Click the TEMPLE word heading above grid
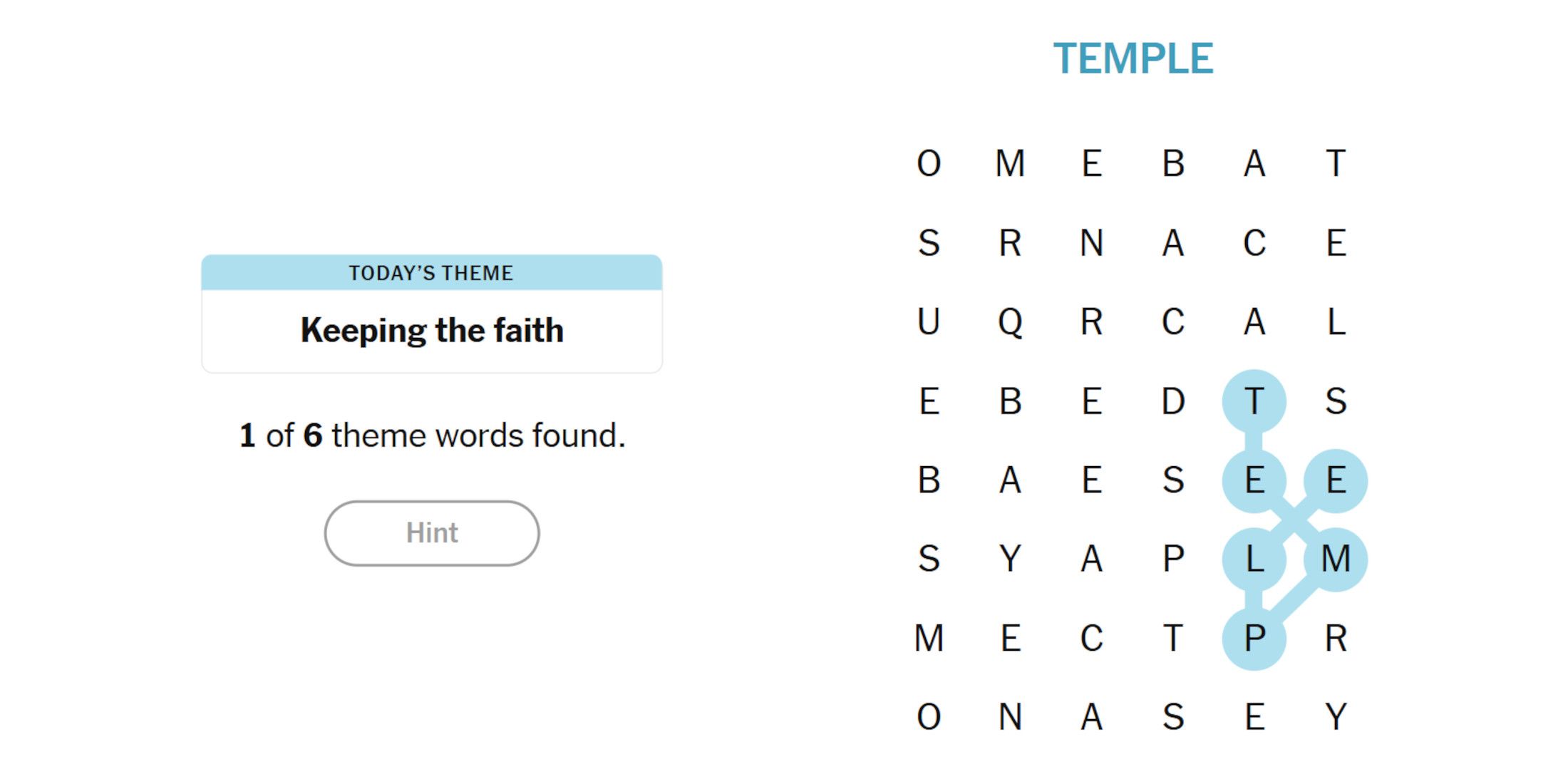The image size is (1568, 784). [x=1133, y=58]
